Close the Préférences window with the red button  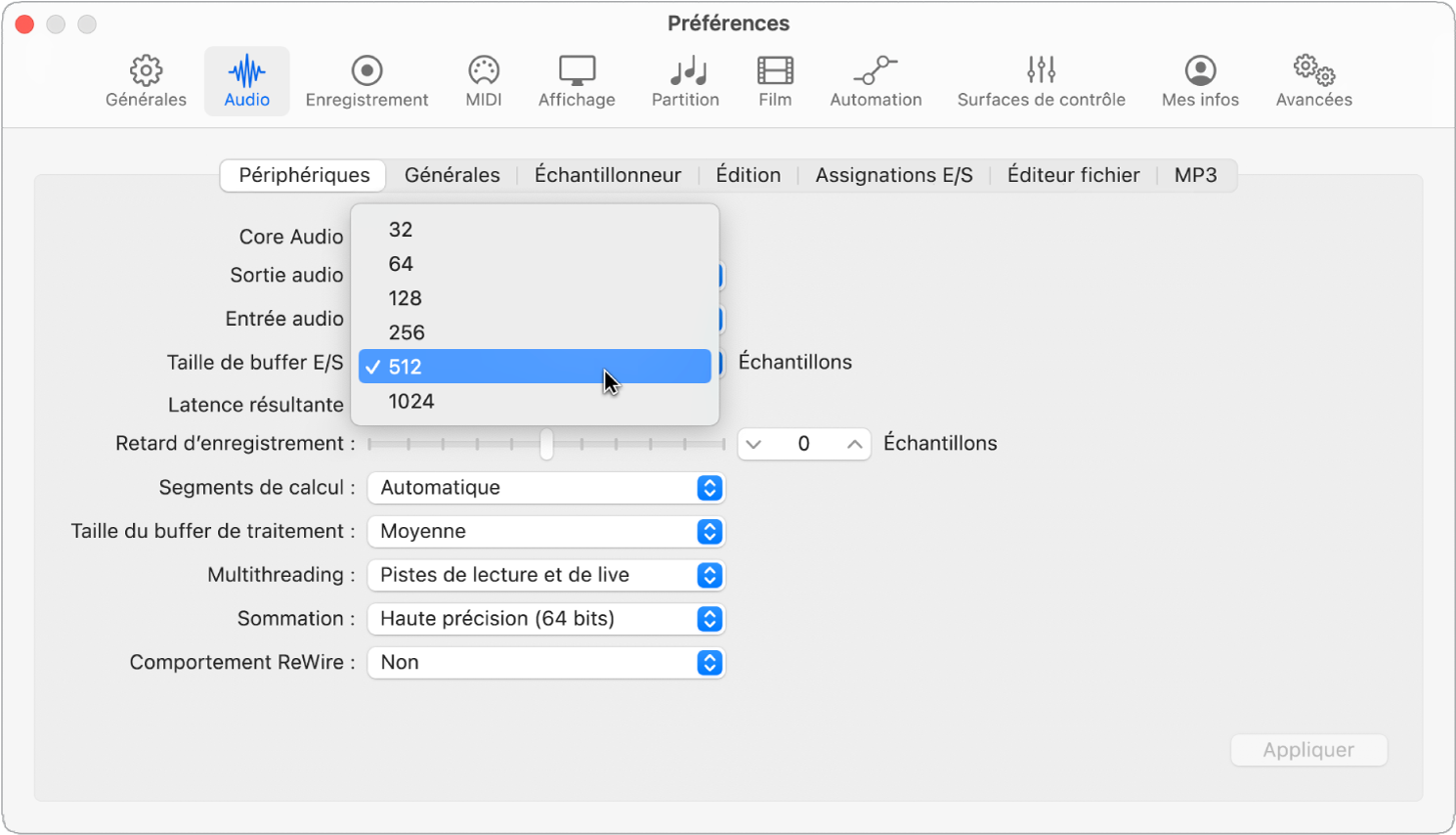(25, 23)
